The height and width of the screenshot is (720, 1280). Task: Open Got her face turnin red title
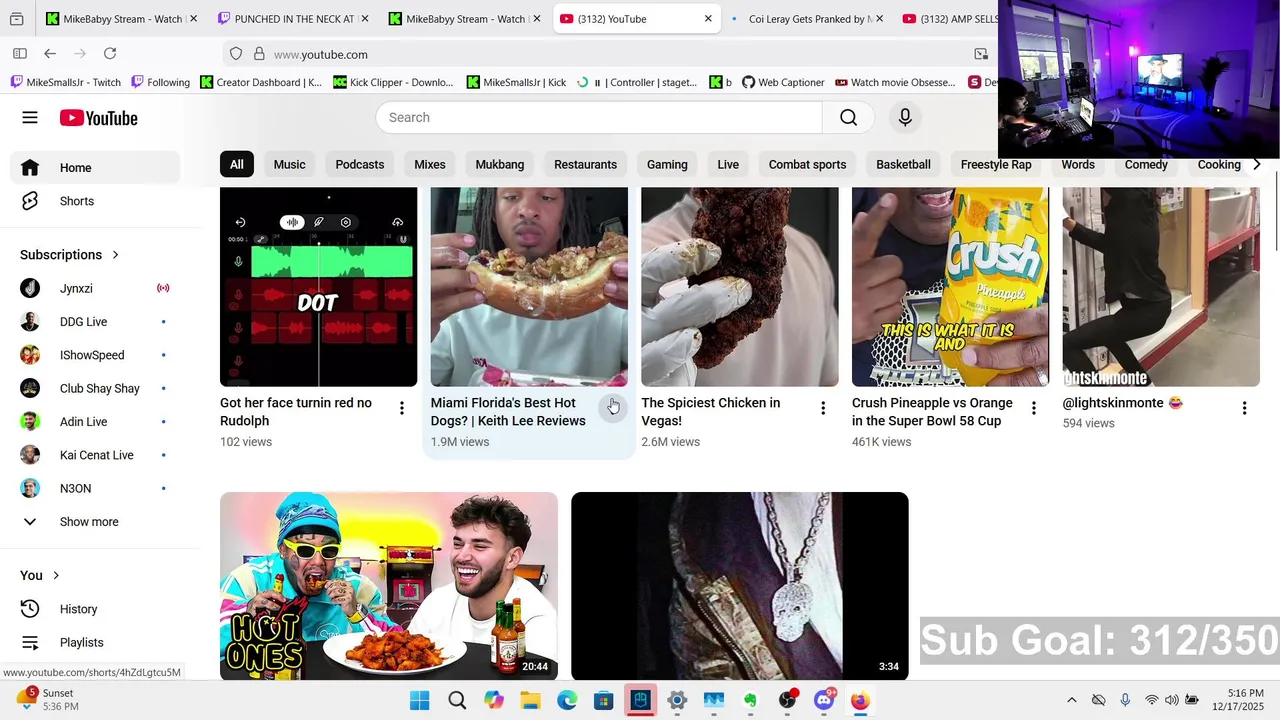click(296, 412)
